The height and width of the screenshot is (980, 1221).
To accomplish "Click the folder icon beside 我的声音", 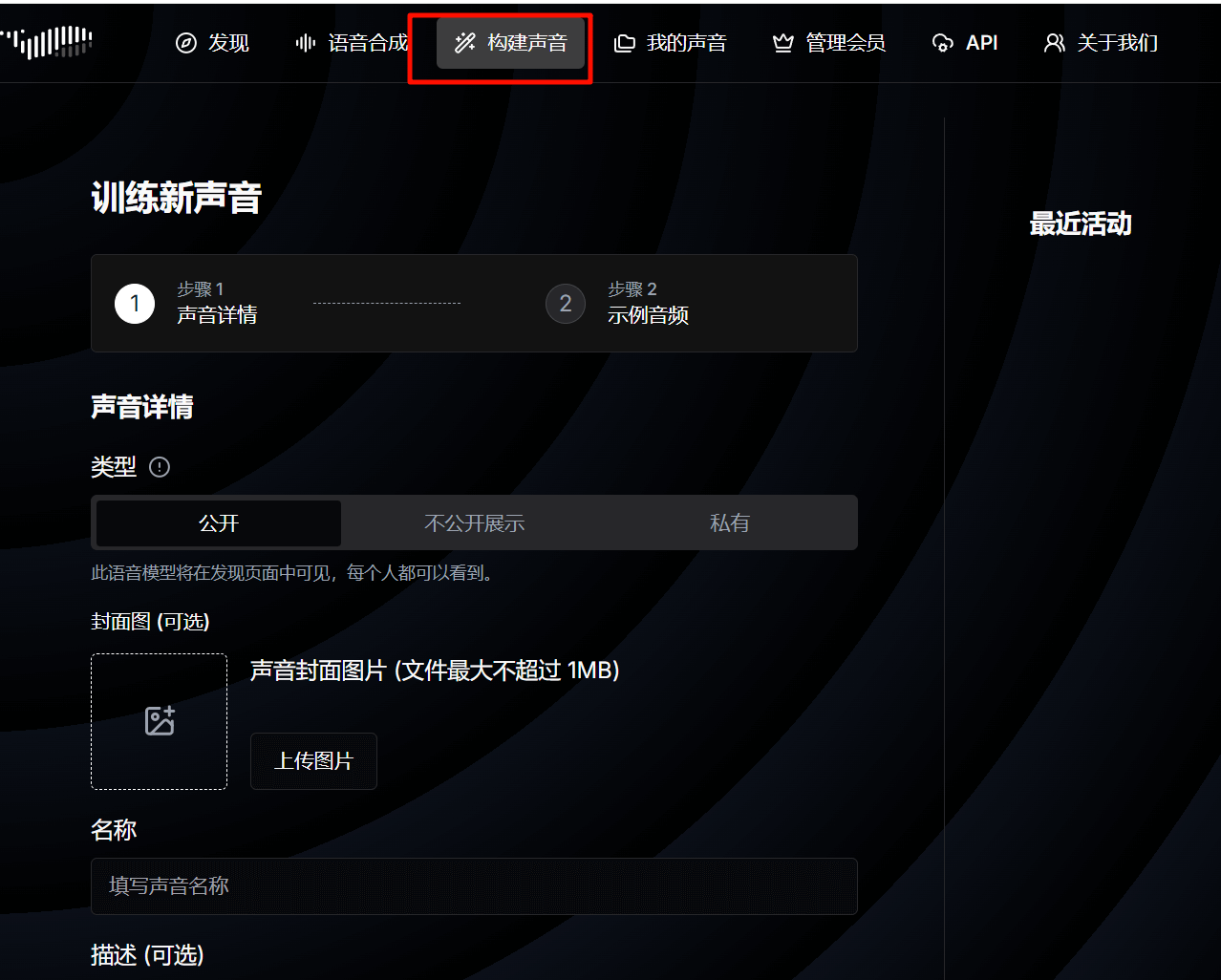I will coord(624,43).
